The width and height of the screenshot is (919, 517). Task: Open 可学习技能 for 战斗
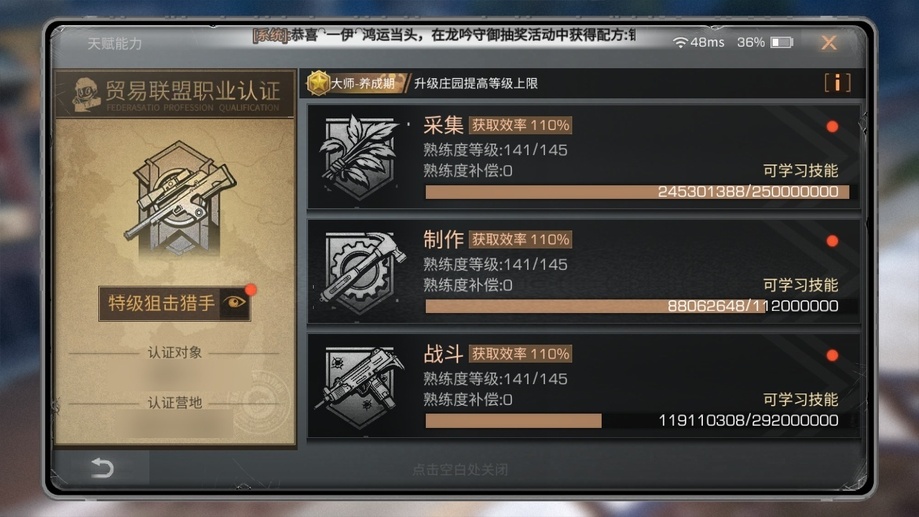point(800,399)
